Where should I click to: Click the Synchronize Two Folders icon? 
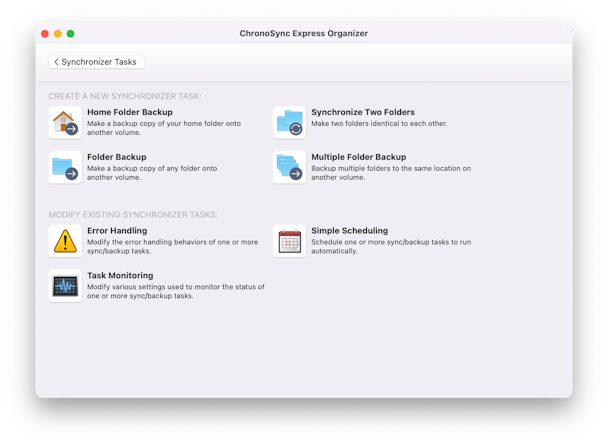pyautogui.click(x=289, y=122)
